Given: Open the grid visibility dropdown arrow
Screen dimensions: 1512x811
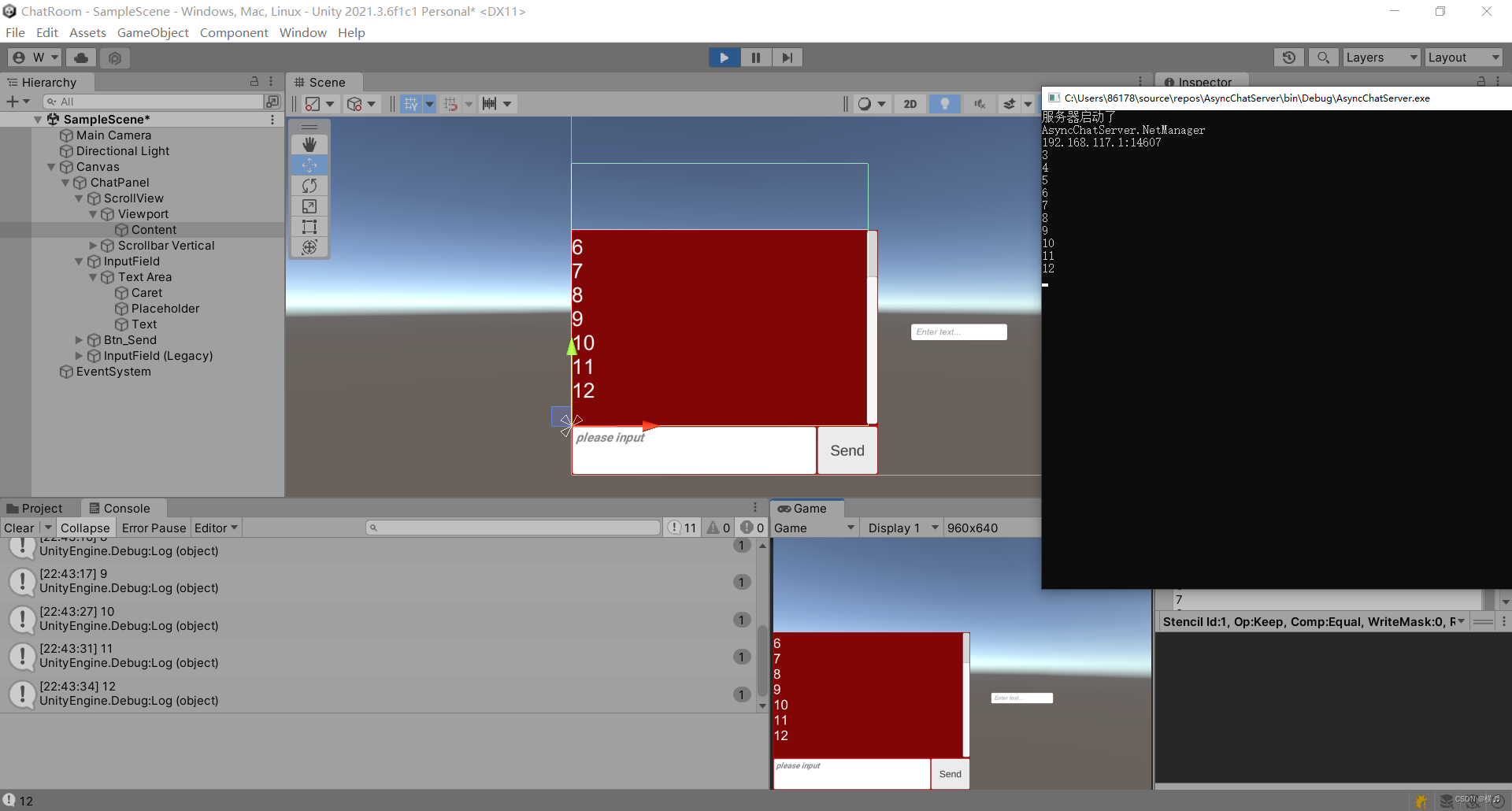Looking at the screenshot, I should 429,104.
